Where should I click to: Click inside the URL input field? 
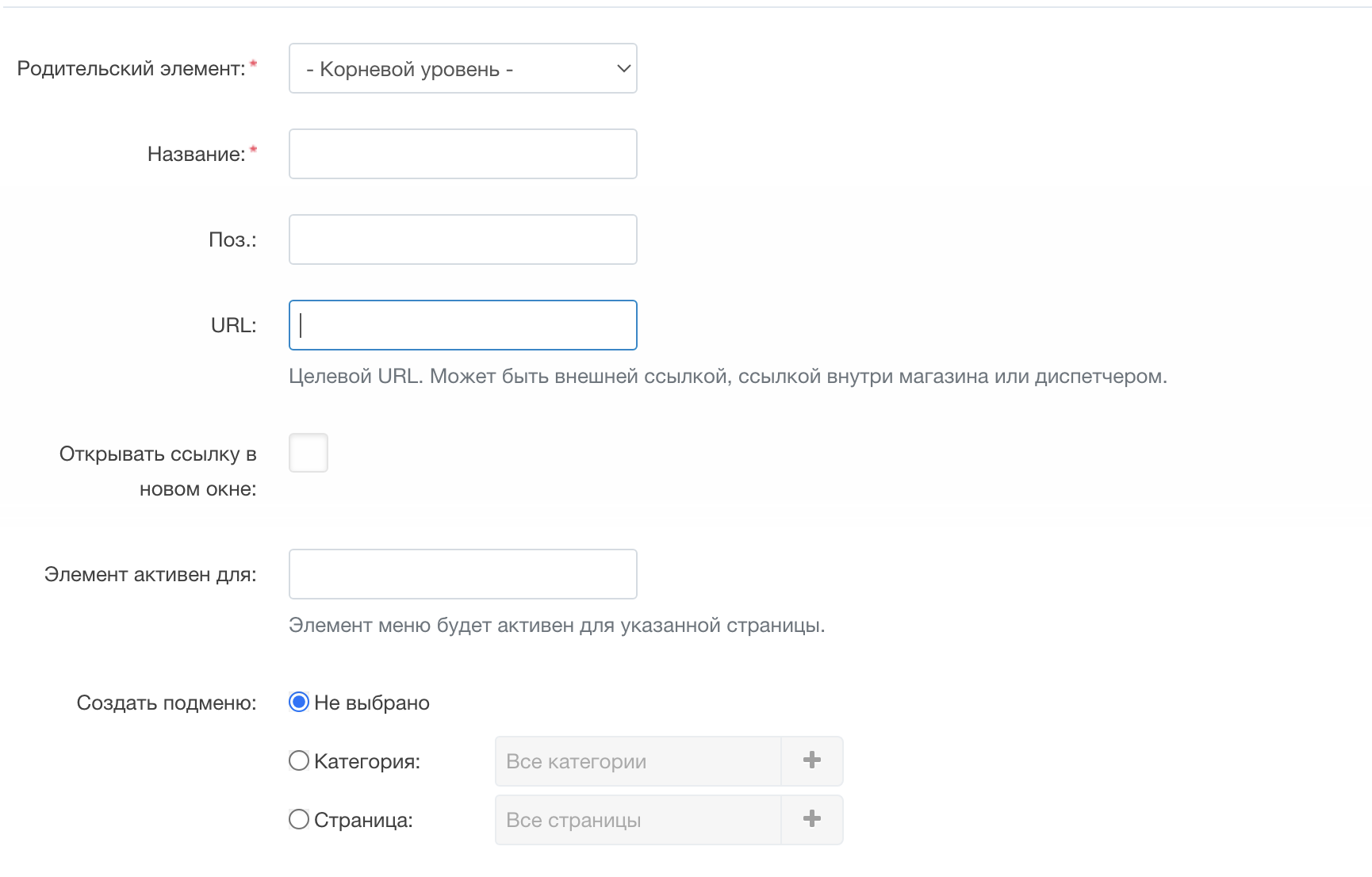(x=463, y=325)
